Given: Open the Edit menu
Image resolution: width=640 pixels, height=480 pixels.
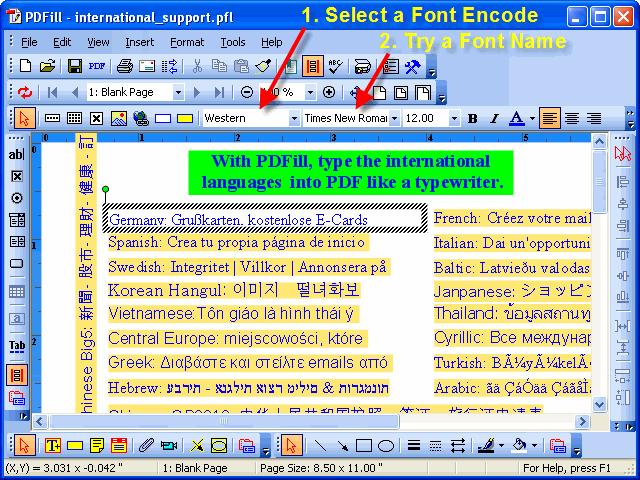Looking at the screenshot, I should 62,42.
